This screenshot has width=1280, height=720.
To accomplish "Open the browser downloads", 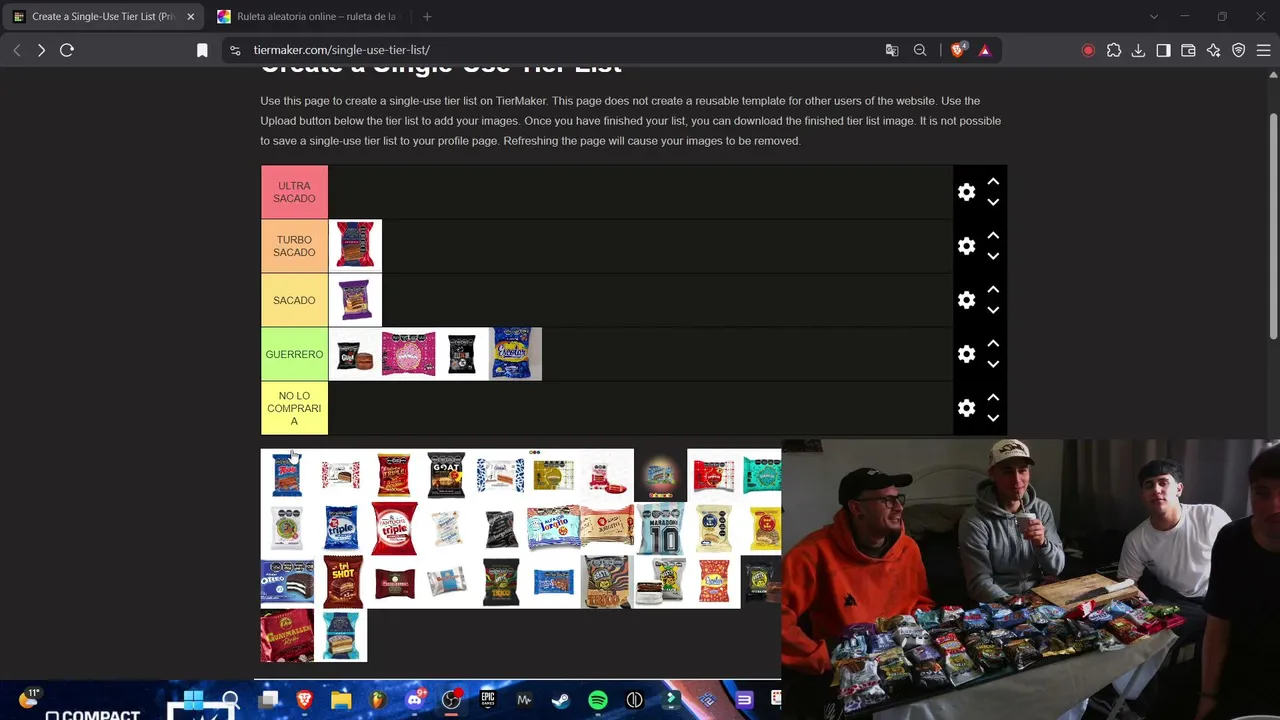I will [x=1138, y=50].
